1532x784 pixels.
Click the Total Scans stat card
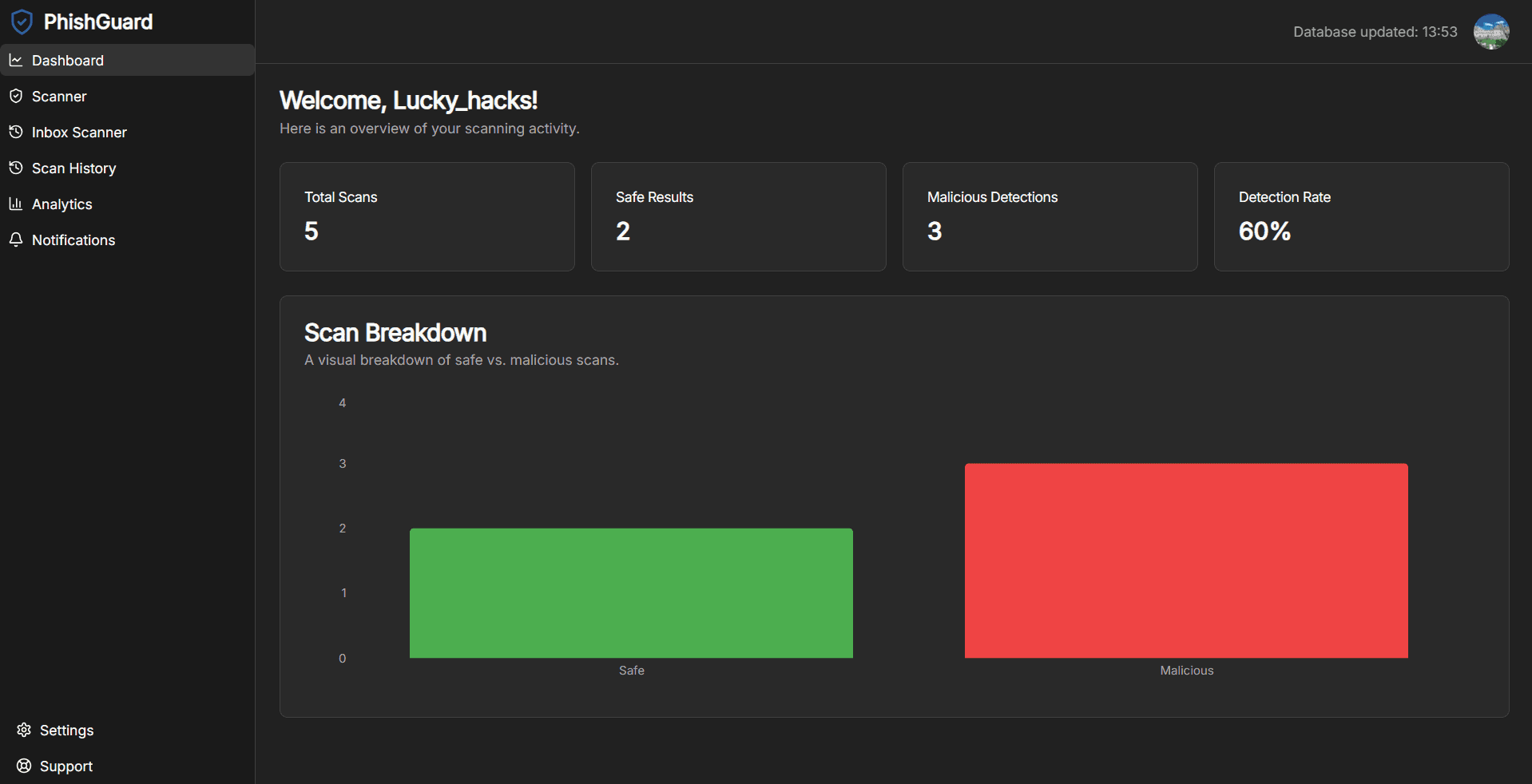[x=427, y=216]
